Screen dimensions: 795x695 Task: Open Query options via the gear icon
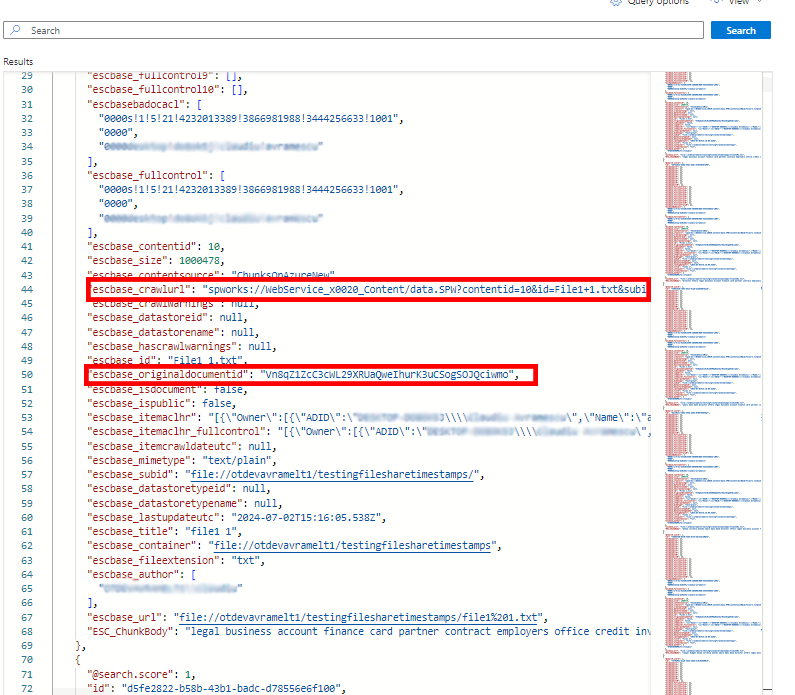point(615,3)
